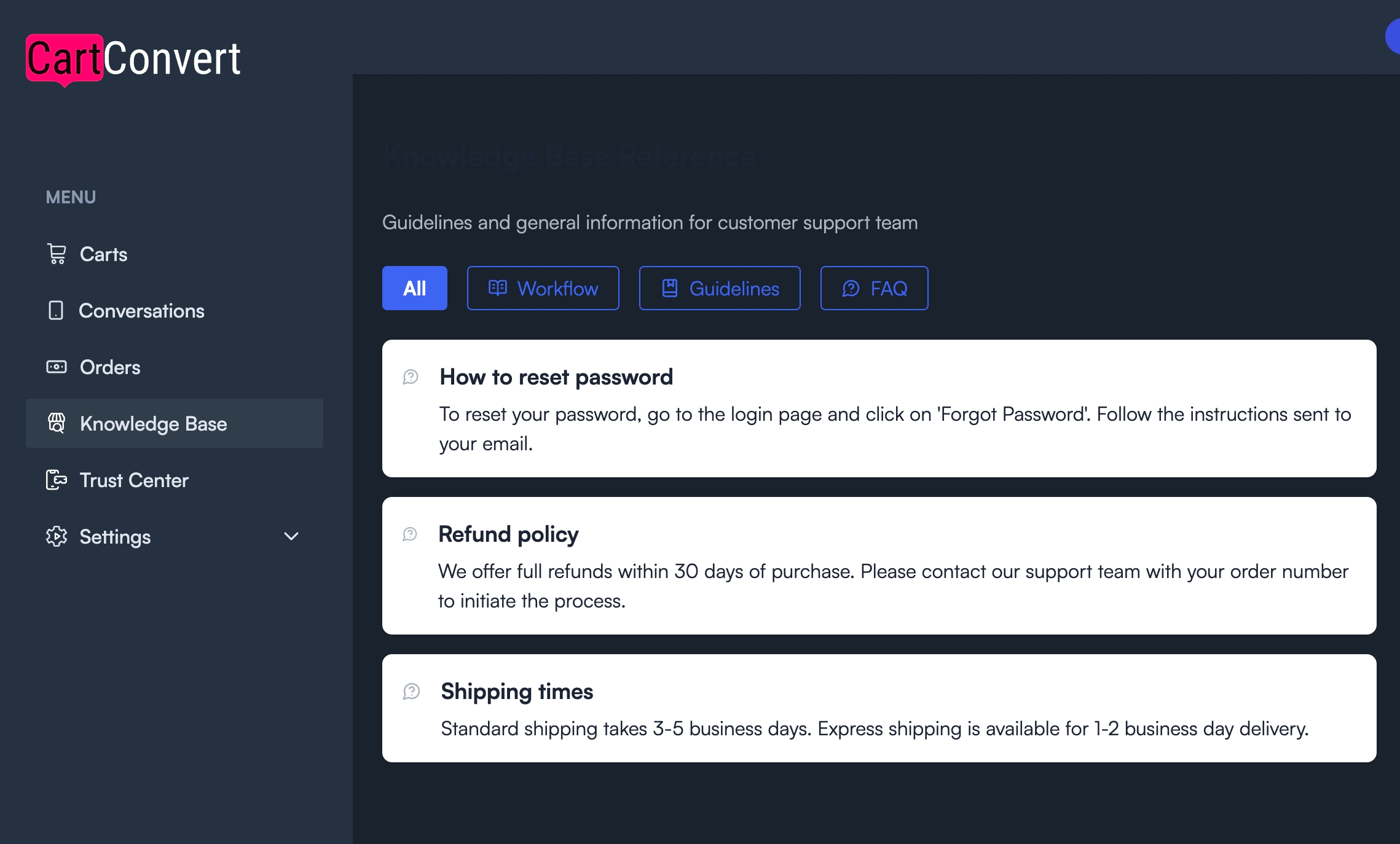Open the Refund policy article card
This screenshot has height=844, width=1400.
[879, 566]
